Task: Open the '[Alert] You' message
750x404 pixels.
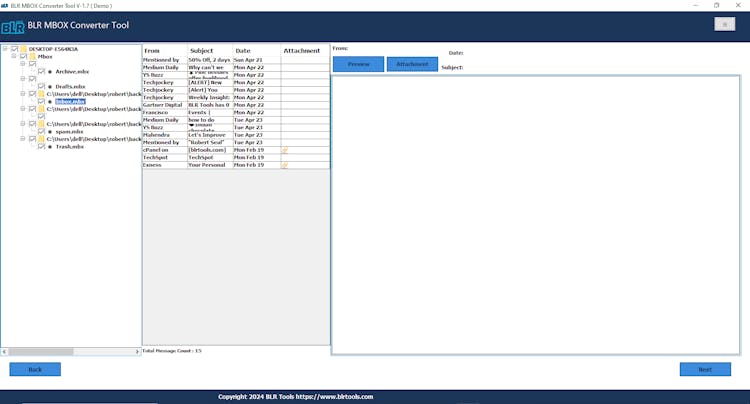Action: [x=210, y=90]
